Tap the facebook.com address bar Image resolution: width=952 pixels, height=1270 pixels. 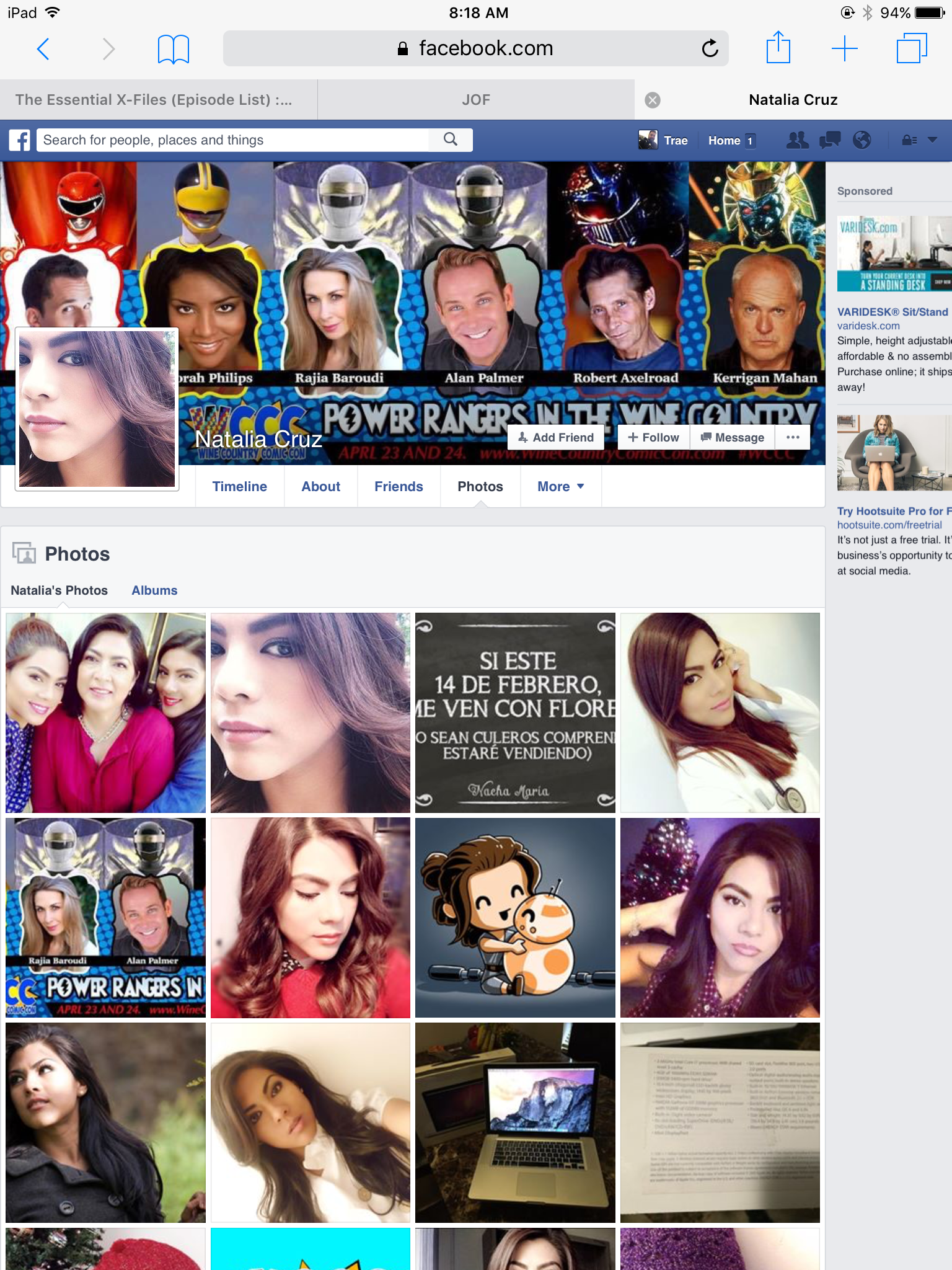click(x=475, y=48)
